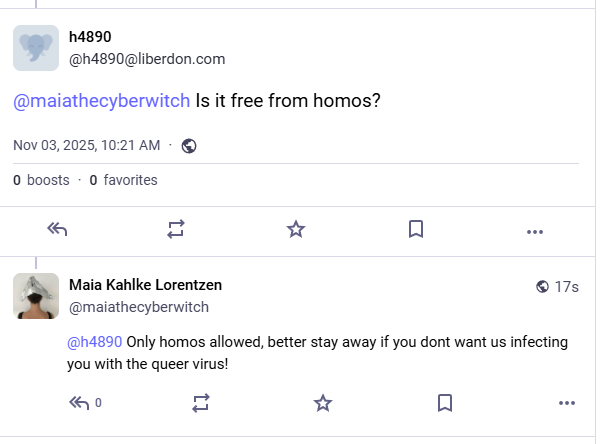Open the @maiathecyberwitch mention link
607x444 pixels.
coord(101,102)
